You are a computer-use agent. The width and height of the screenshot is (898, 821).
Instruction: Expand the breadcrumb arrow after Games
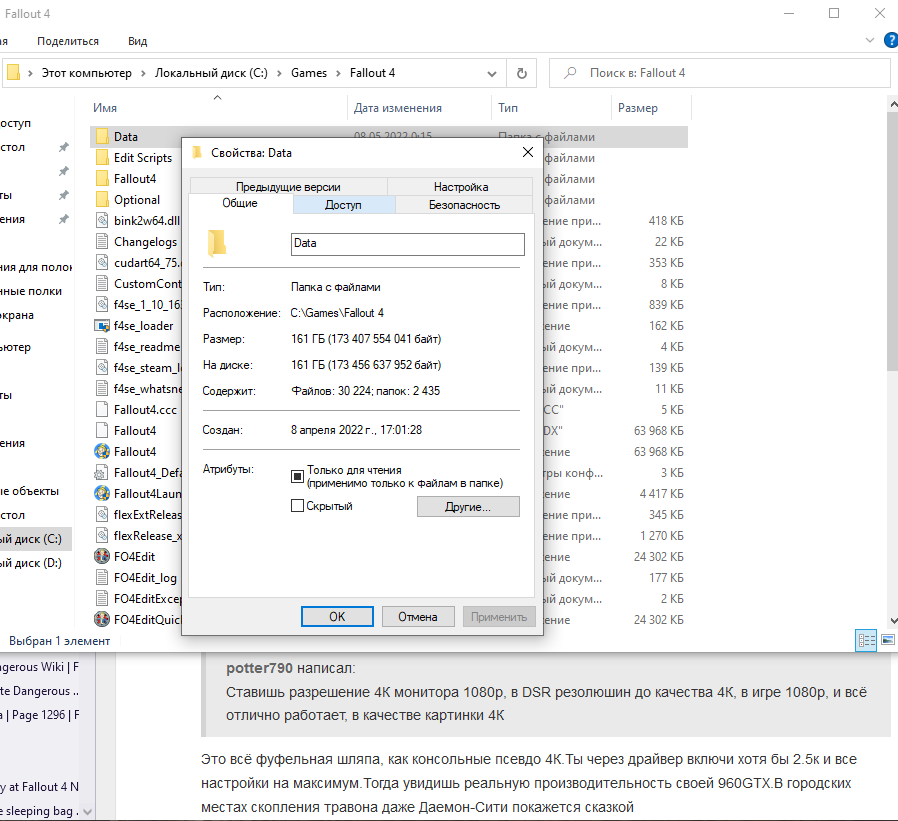click(x=338, y=73)
